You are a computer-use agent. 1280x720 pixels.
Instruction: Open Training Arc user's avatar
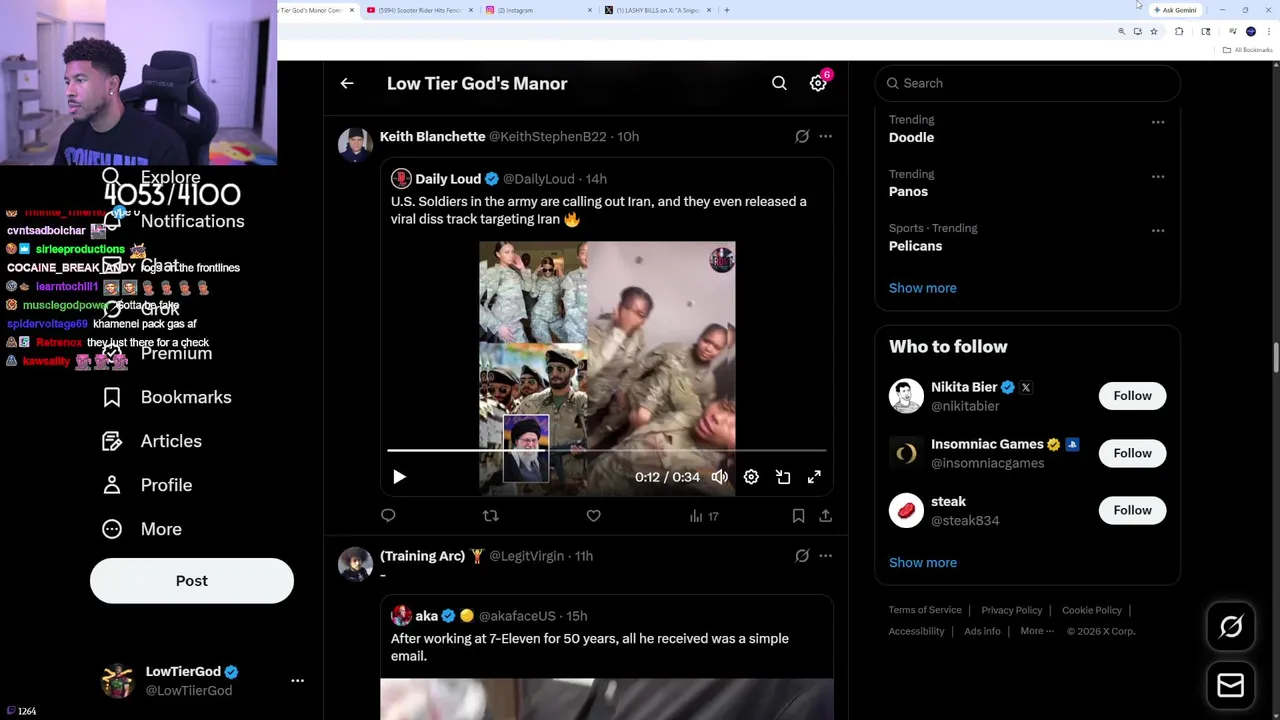pos(355,564)
